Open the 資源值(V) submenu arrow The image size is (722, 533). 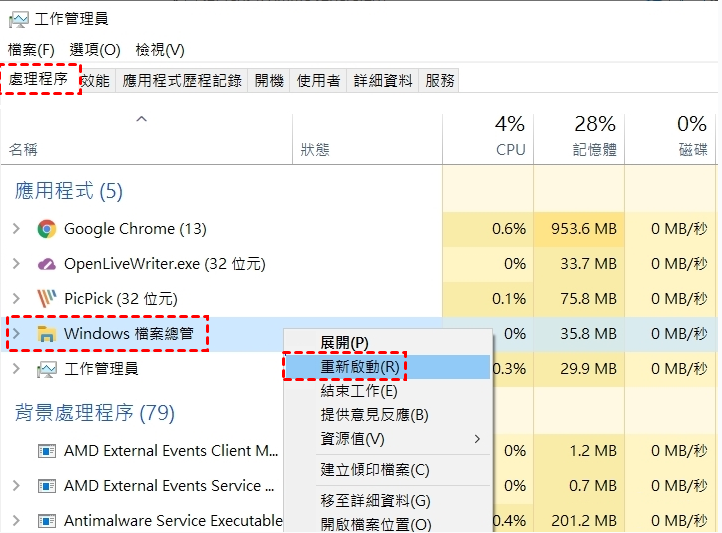(x=477, y=439)
